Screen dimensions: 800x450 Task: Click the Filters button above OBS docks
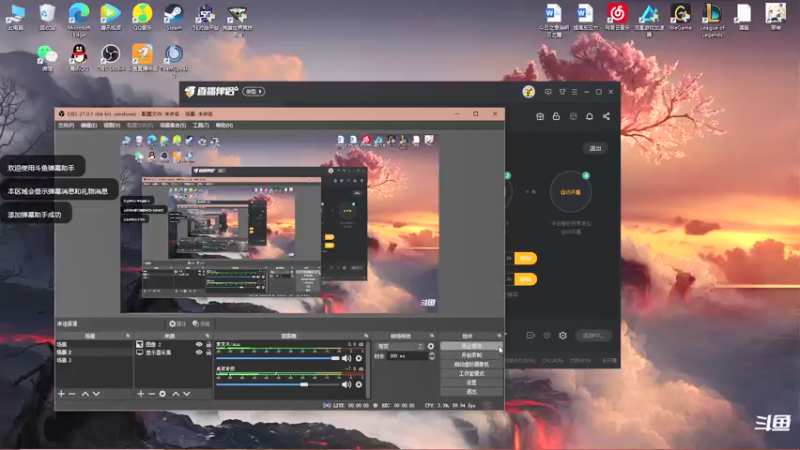tap(202, 323)
